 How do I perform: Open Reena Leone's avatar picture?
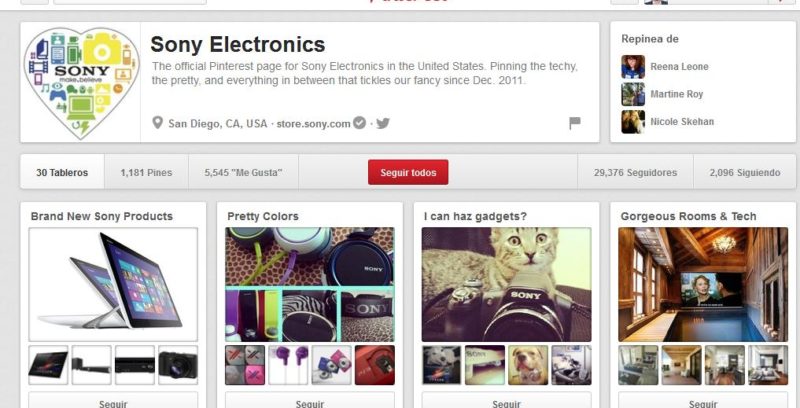pos(633,67)
